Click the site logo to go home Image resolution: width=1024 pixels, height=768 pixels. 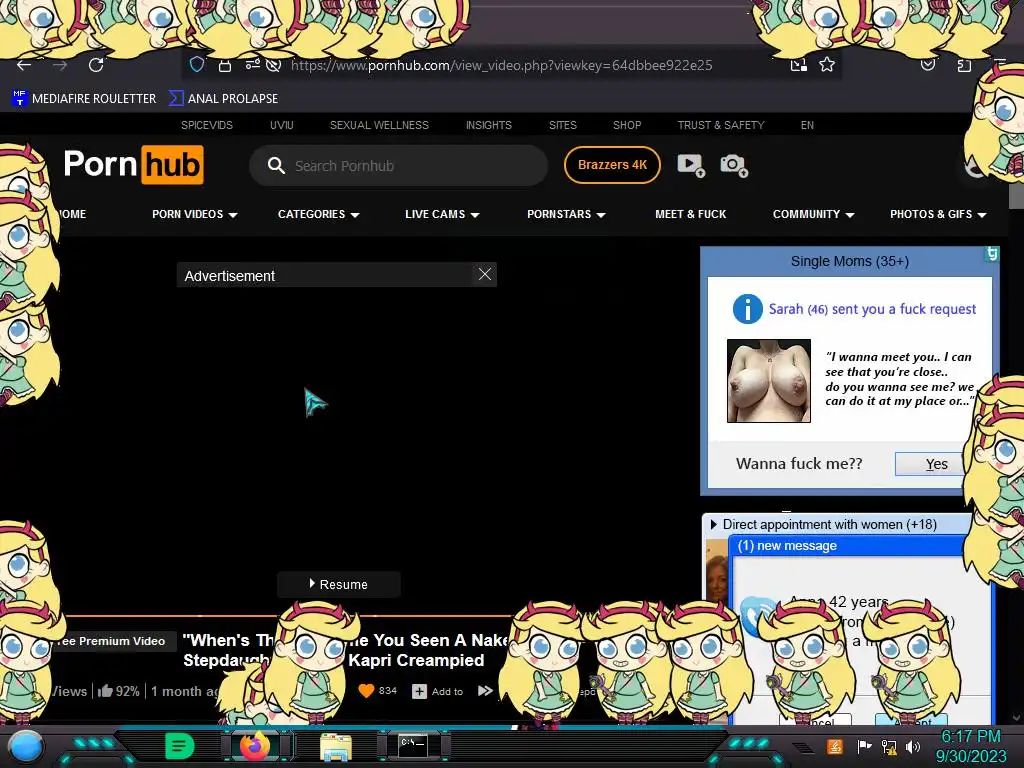coord(134,165)
